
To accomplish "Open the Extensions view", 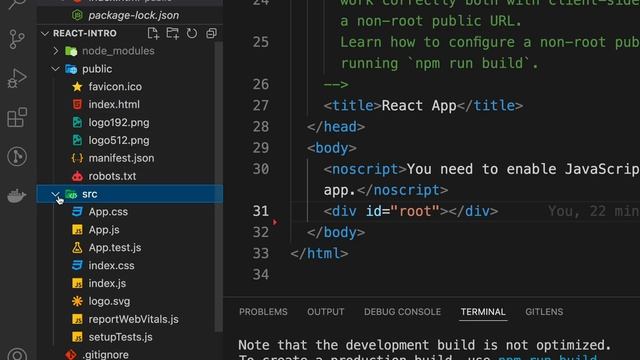I will tap(17, 117).
